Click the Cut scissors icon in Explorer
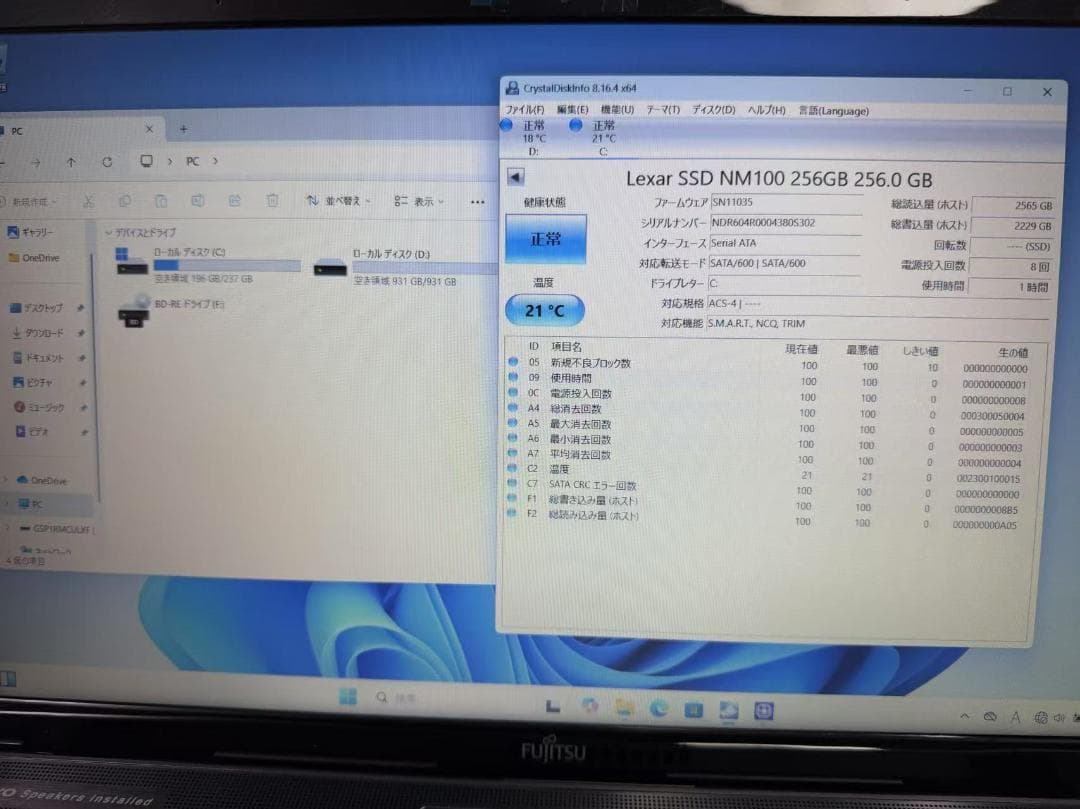This screenshot has height=809, width=1080. pyautogui.click(x=88, y=201)
